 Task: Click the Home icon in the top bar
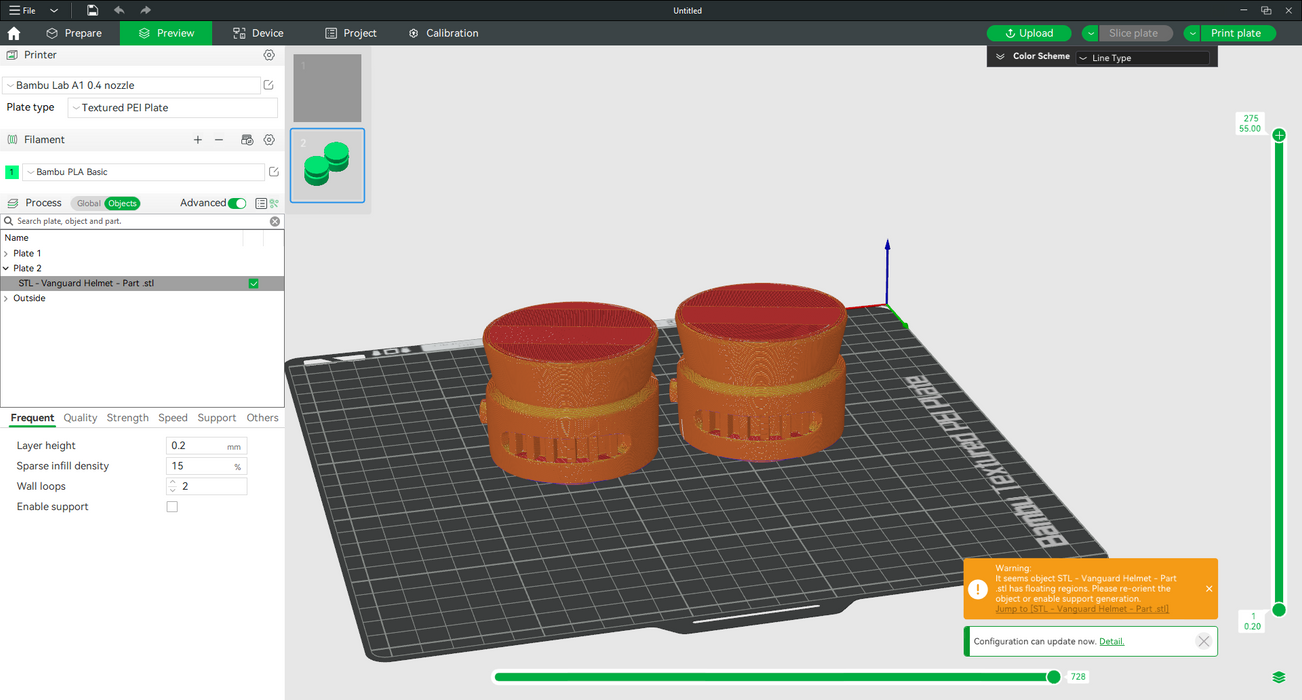(14, 33)
